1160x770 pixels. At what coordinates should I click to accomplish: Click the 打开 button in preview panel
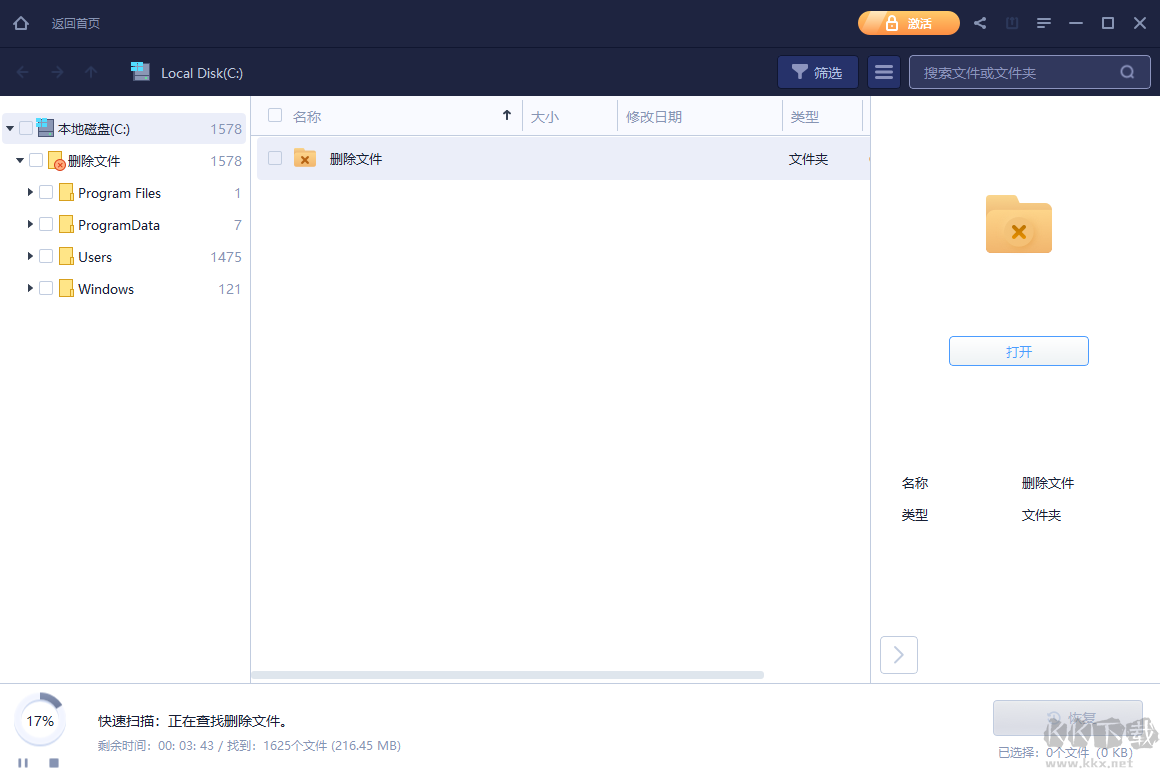tap(1018, 351)
